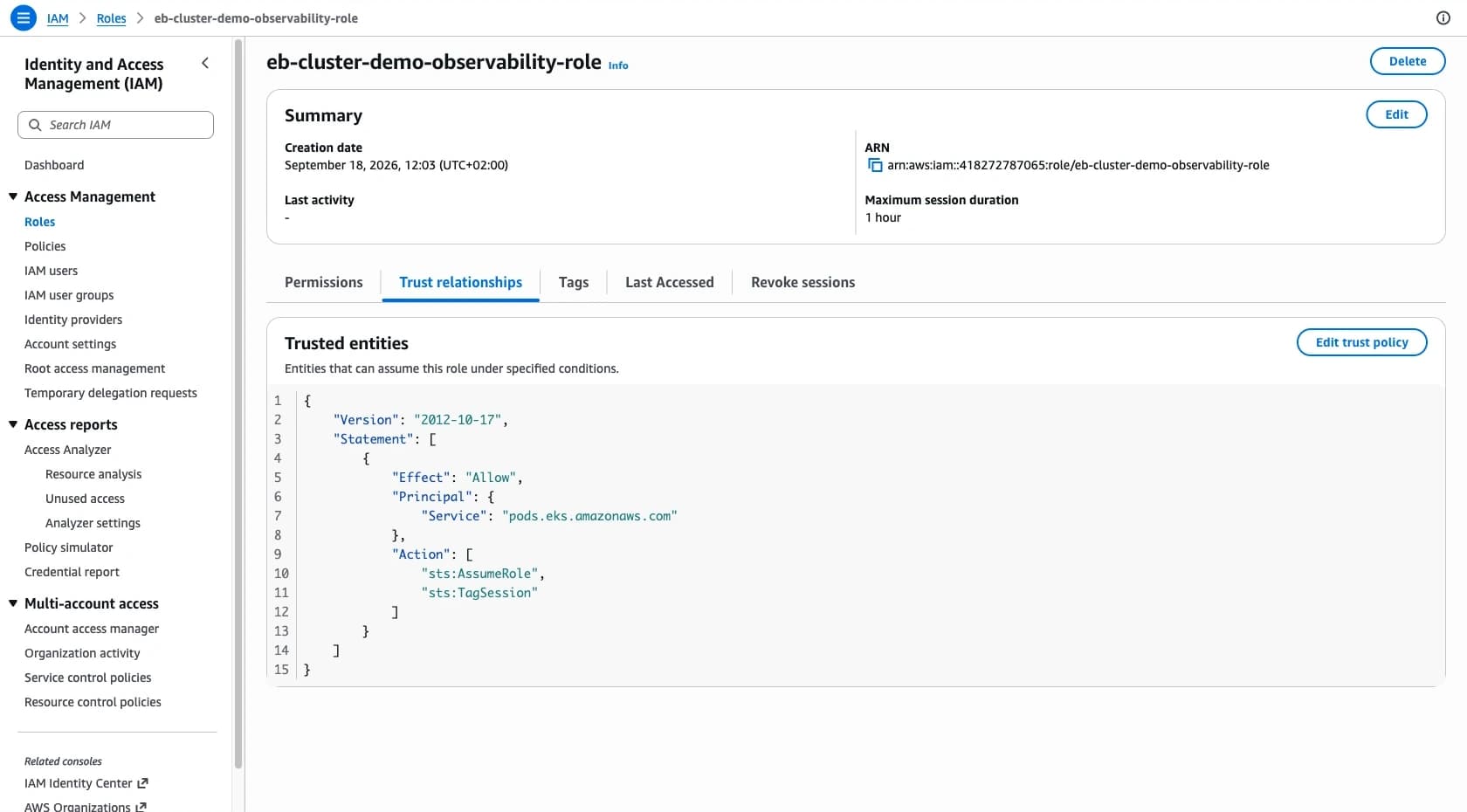Screen dimensions: 1467x812
Task: Open Roles in sidebar
Action: (x=39, y=222)
